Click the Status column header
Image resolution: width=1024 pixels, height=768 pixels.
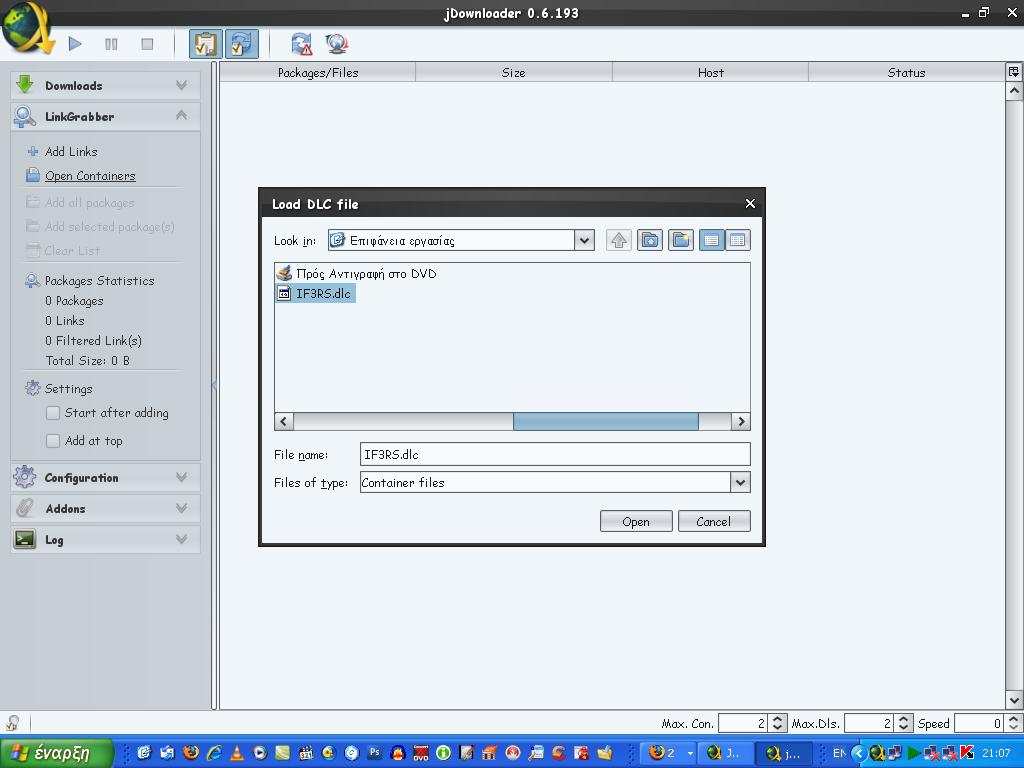point(906,72)
